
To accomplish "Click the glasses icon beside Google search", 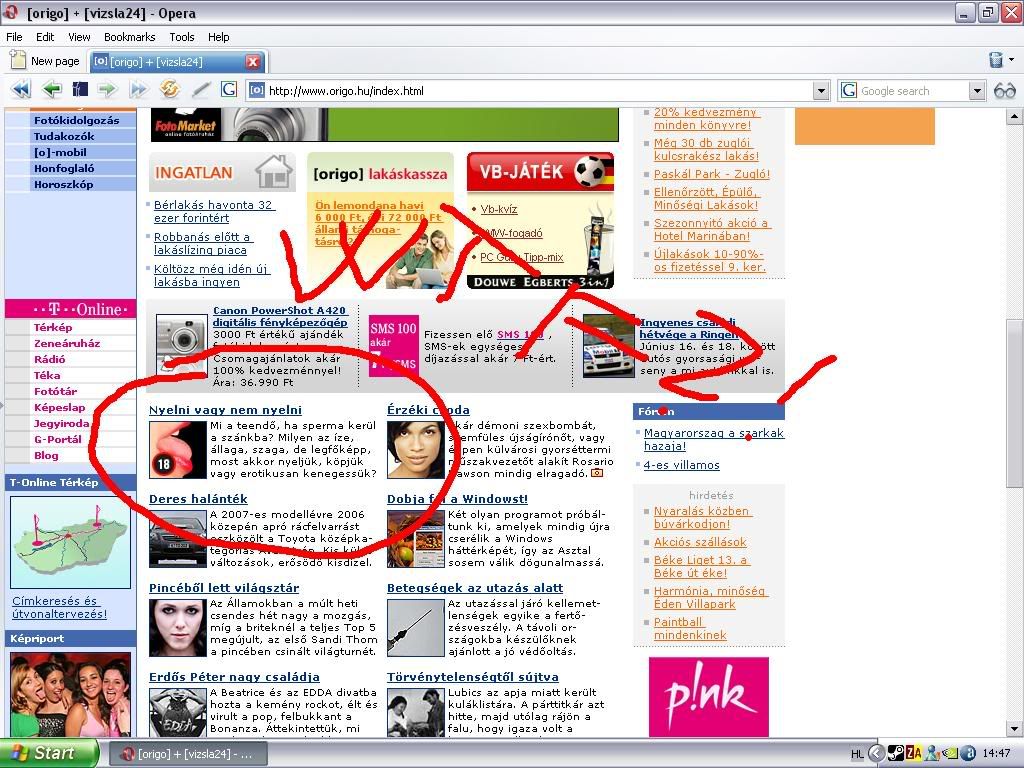I will tap(1004, 91).
